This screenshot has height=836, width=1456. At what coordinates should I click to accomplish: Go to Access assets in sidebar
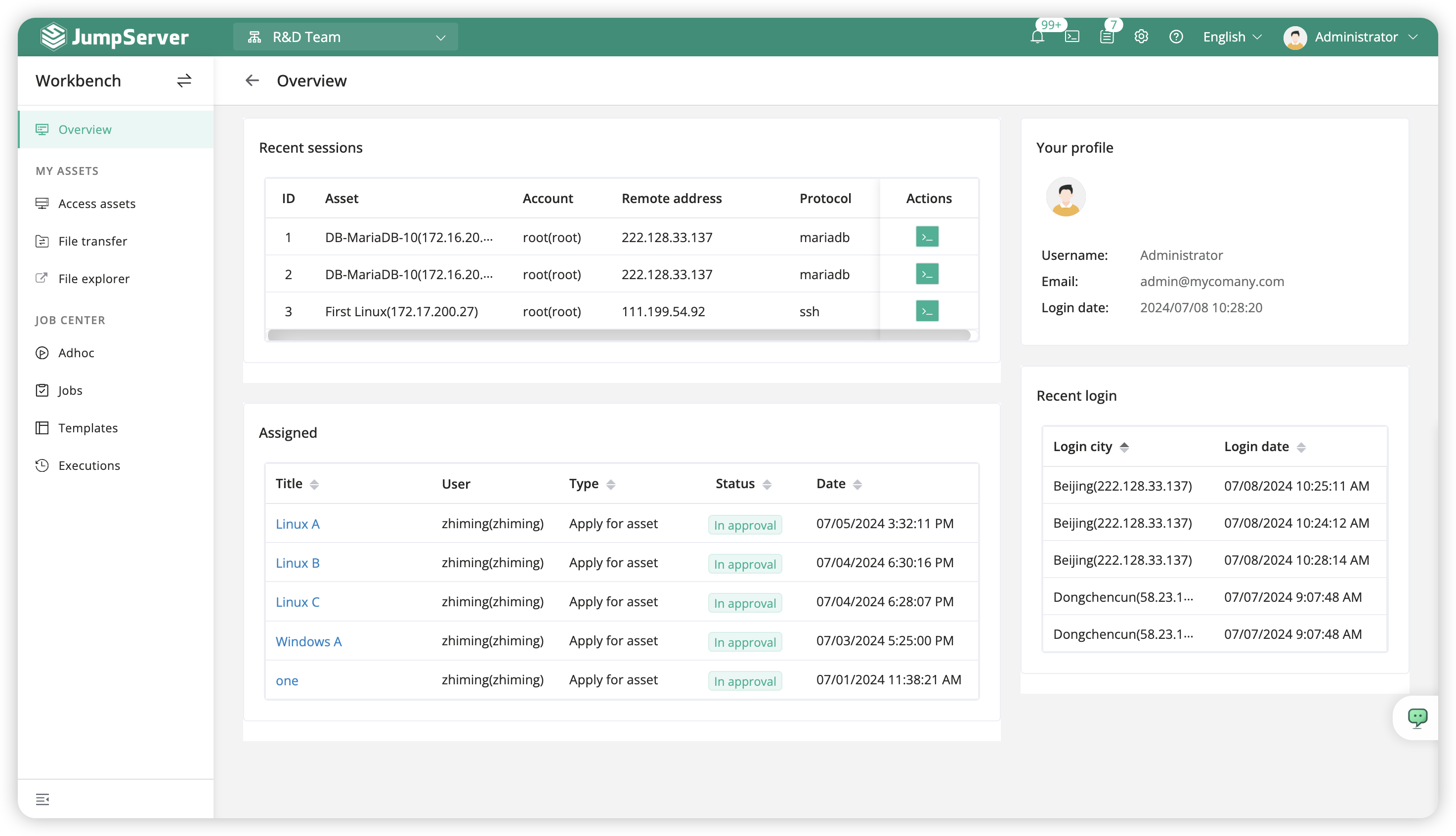[x=96, y=204]
